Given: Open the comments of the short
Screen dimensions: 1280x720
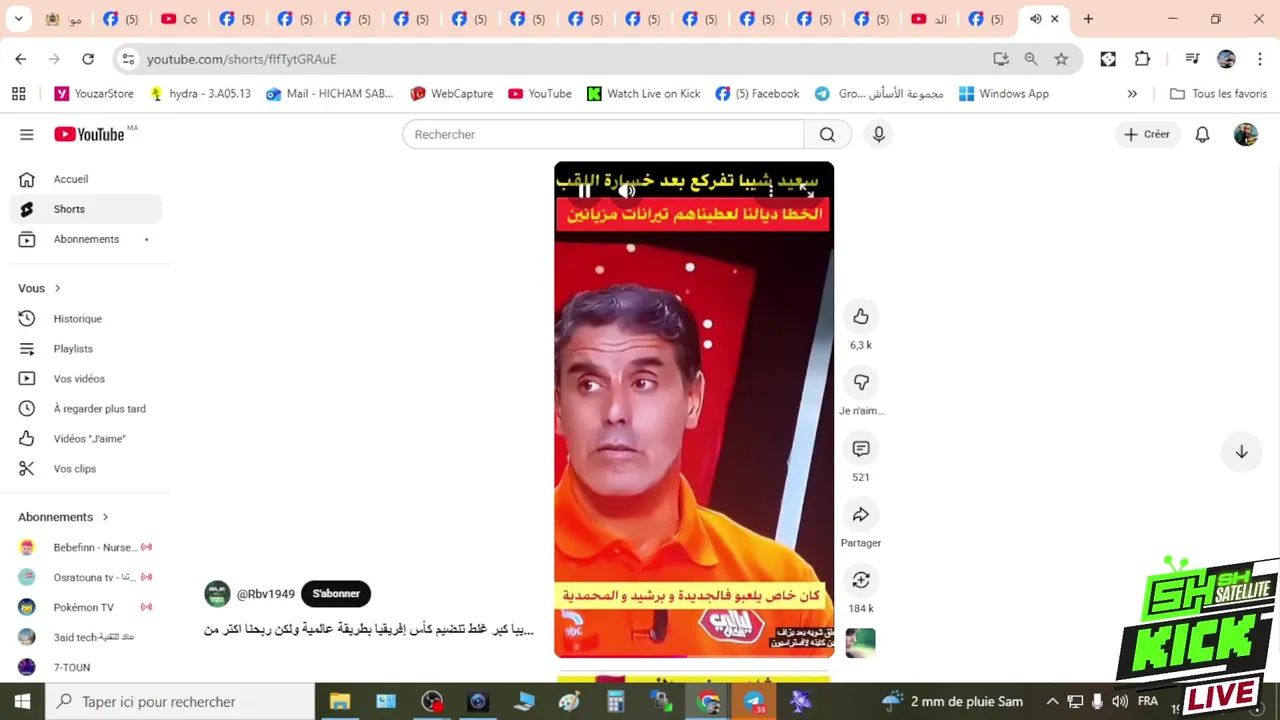Looking at the screenshot, I should 861,449.
